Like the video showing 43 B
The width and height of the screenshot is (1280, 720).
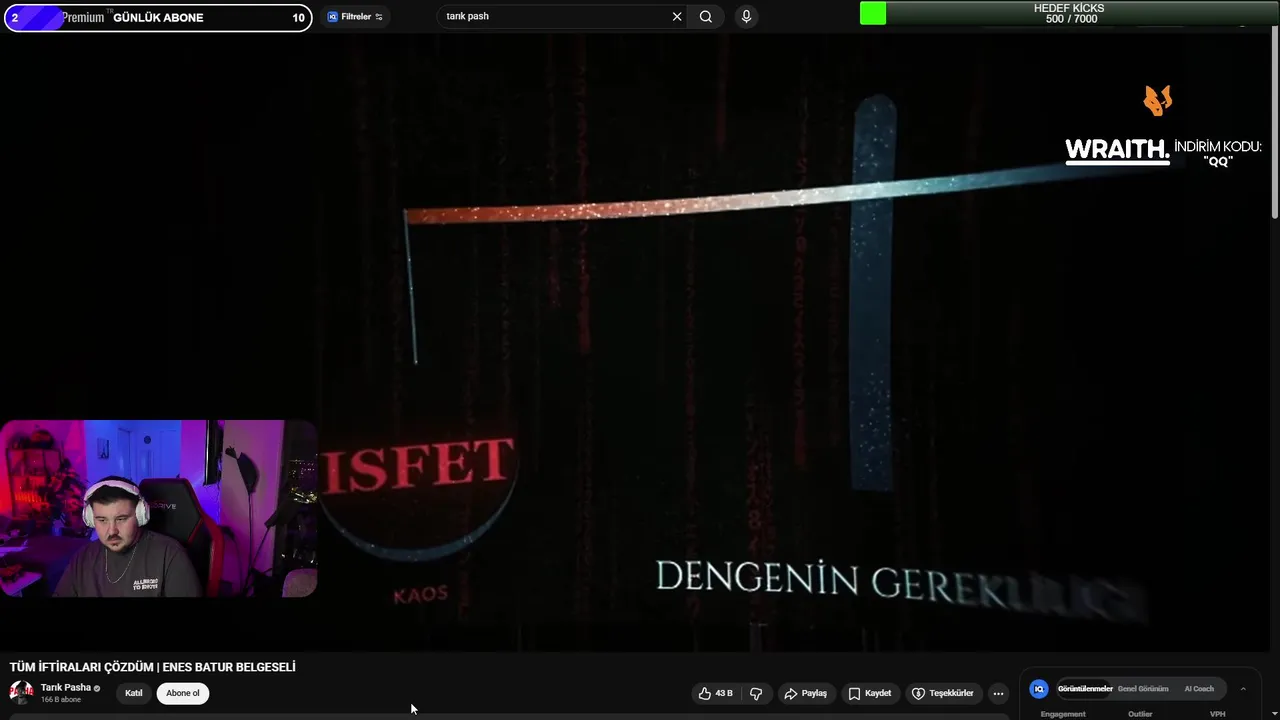tap(716, 693)
